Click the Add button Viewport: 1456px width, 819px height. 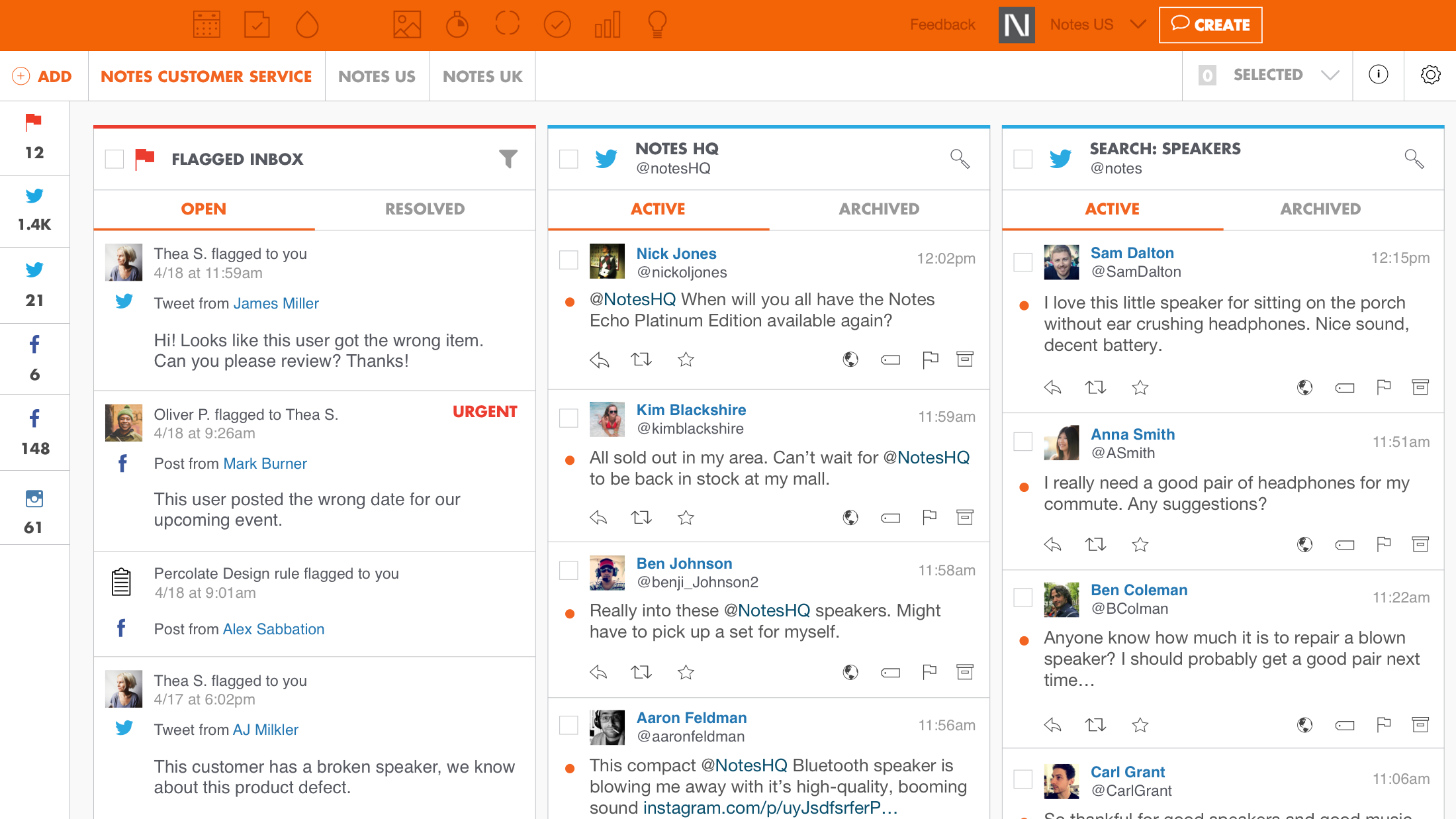pos(42,76)
